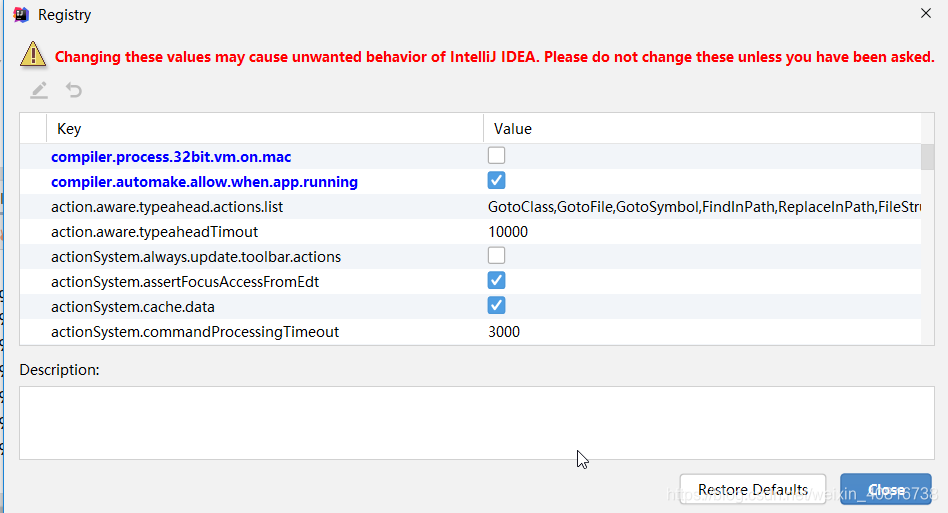Viewport: 948px width, 513px height.
Task: Sort by the Key column header
Action: (265, 129)
